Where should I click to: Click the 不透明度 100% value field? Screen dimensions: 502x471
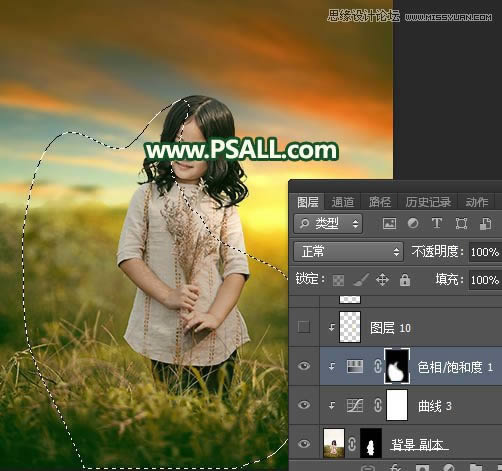click(485, 252)
